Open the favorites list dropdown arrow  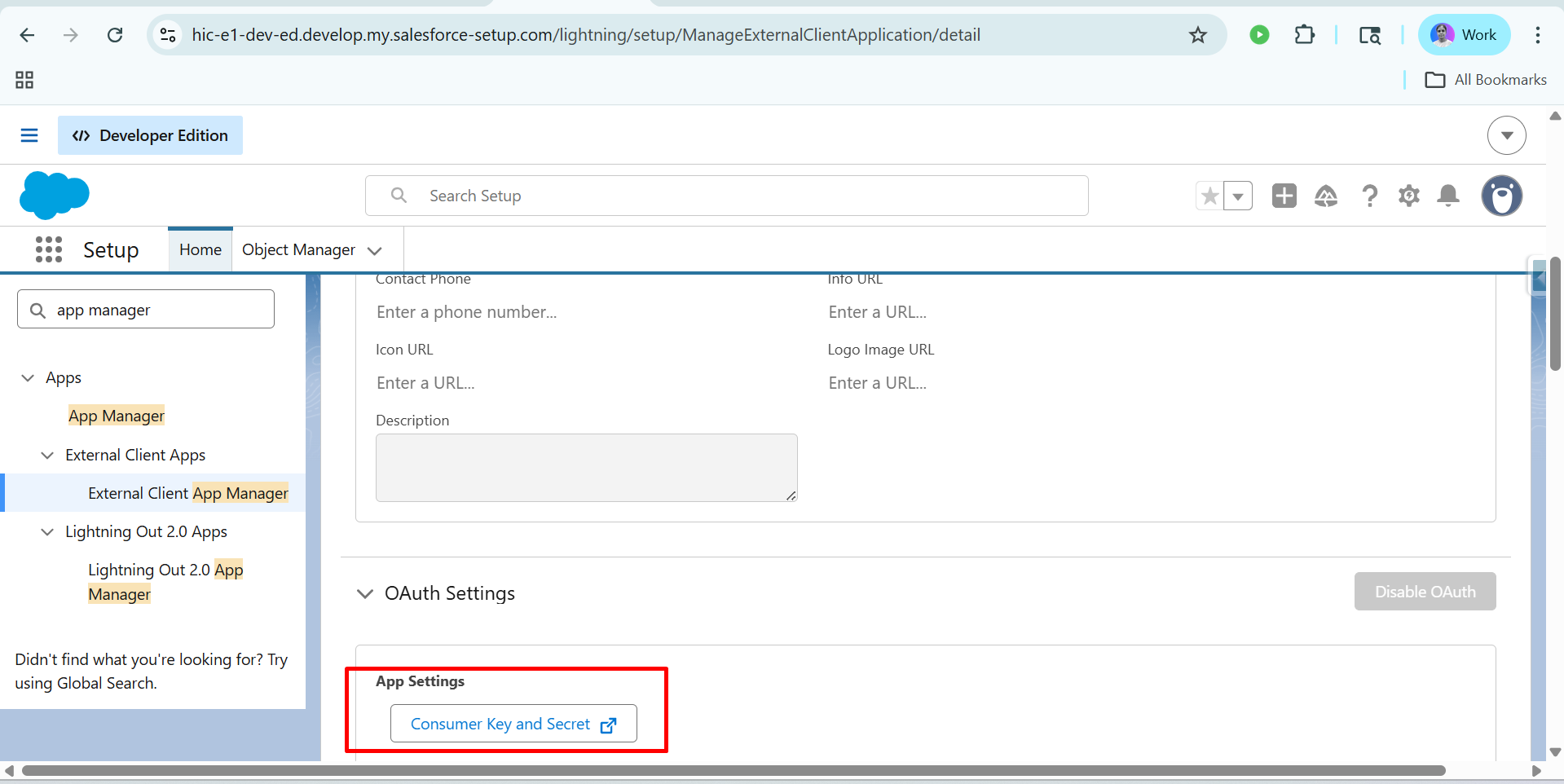(x=1238, y=196)
